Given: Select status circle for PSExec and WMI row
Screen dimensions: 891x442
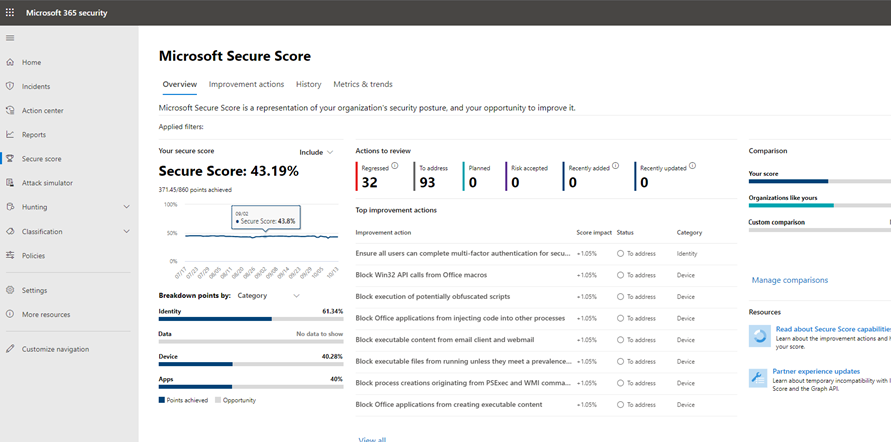Looking at the screenshot, I should pos(621,383).
